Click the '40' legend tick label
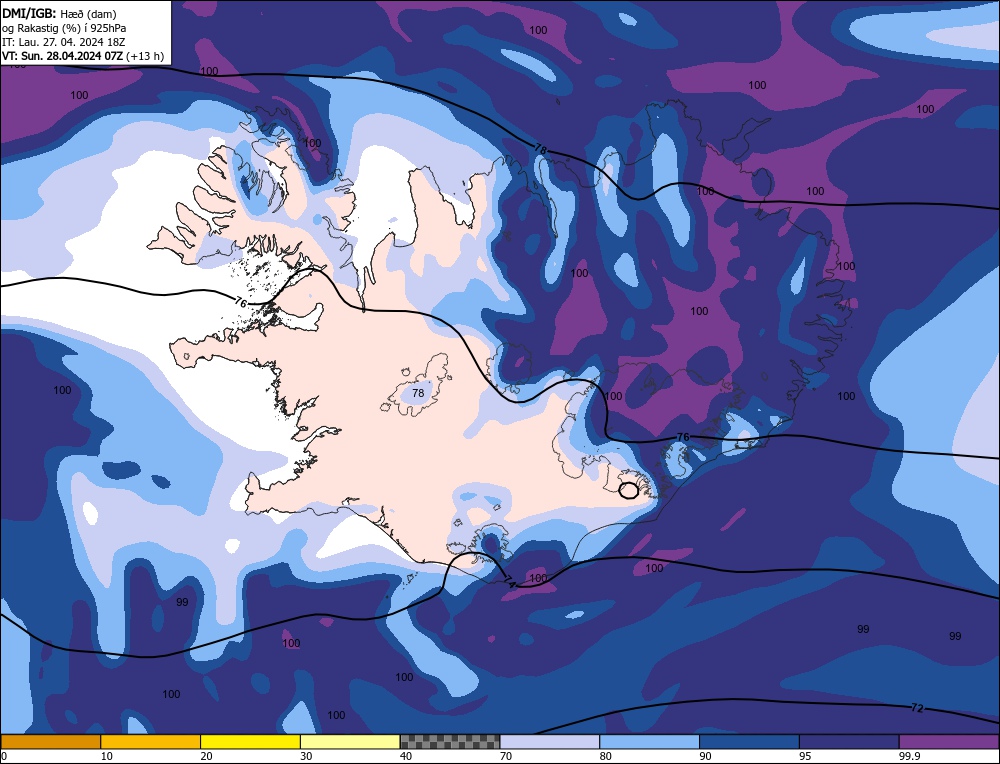This screenshot has height=764, width=1000. pyautogui.click(x=406, y=756)
